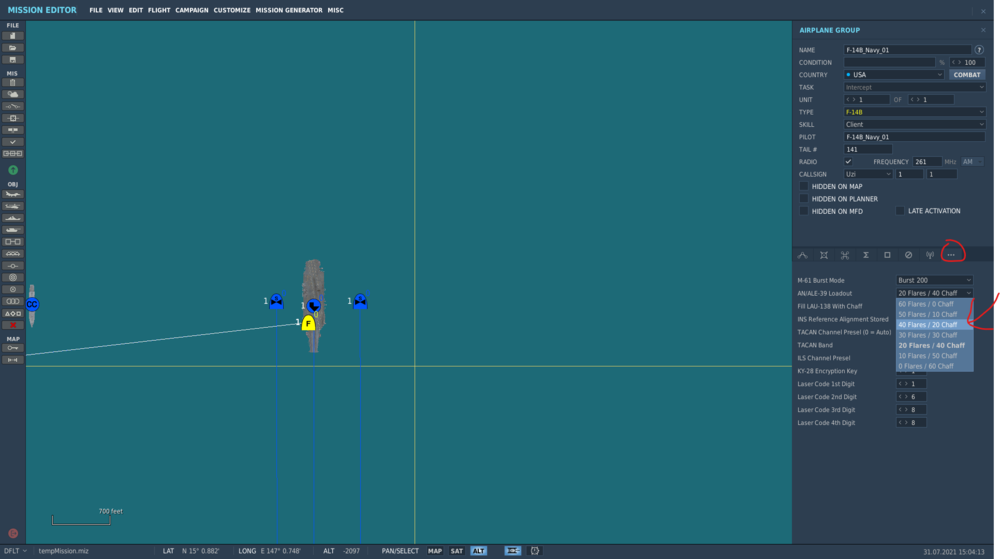Open the FILE menu
This screenshot has width=1000, height=559.
coord(96,10)
